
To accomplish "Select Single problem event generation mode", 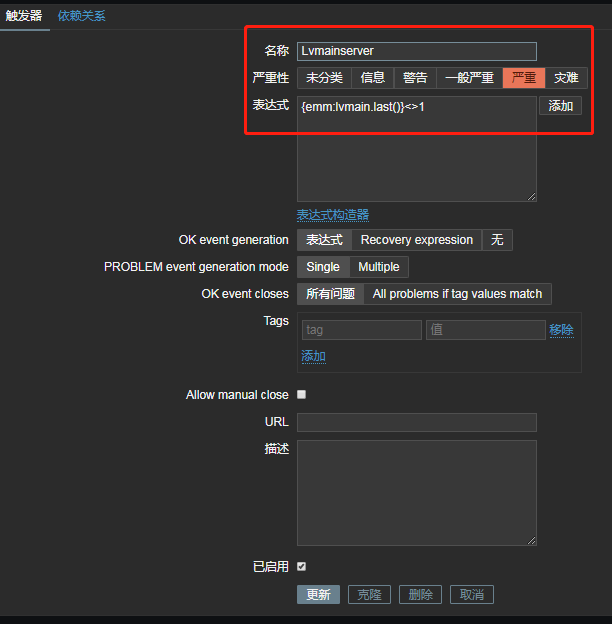I will (x=323, y=267).
